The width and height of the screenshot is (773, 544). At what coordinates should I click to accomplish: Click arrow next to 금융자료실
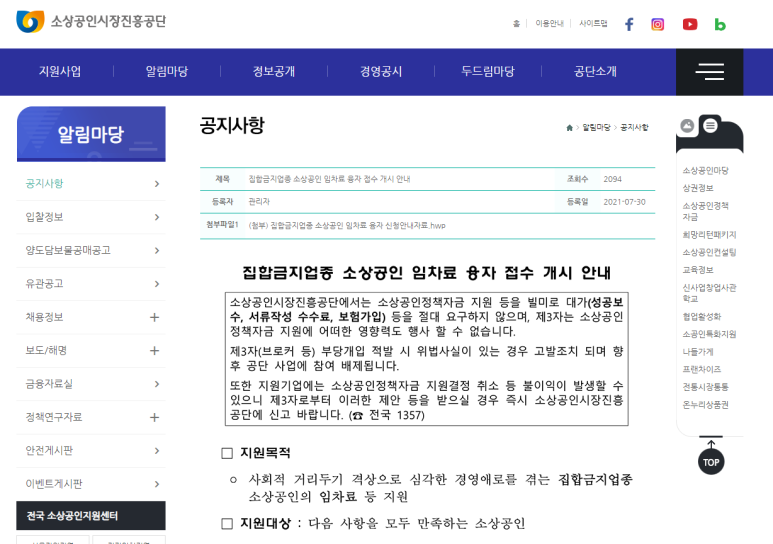point(157,384)
